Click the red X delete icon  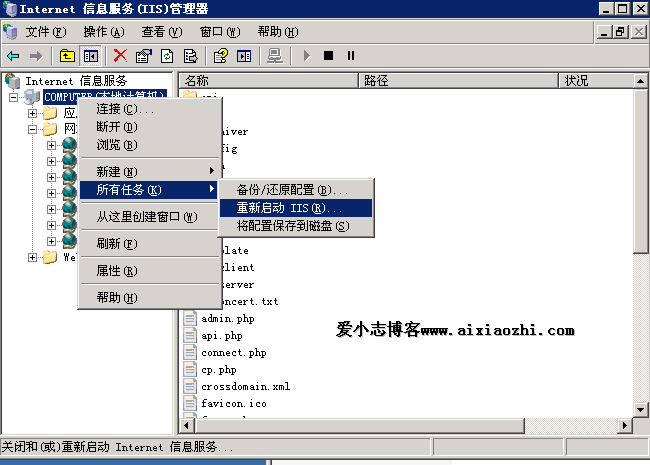120,56
